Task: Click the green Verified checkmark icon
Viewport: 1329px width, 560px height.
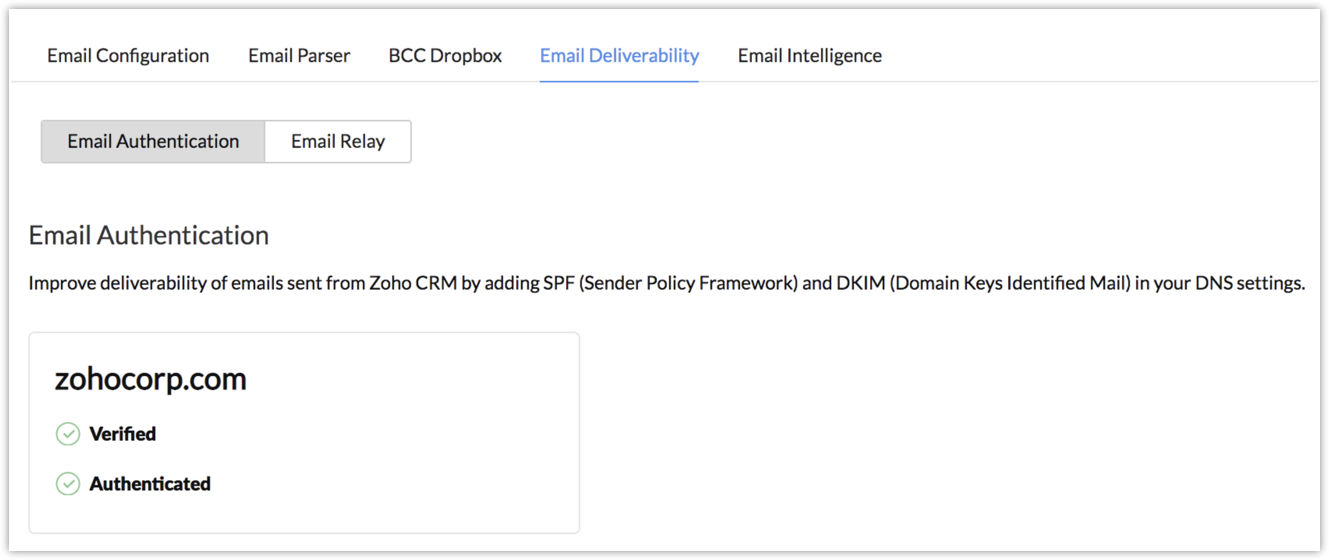Action: 67,434
